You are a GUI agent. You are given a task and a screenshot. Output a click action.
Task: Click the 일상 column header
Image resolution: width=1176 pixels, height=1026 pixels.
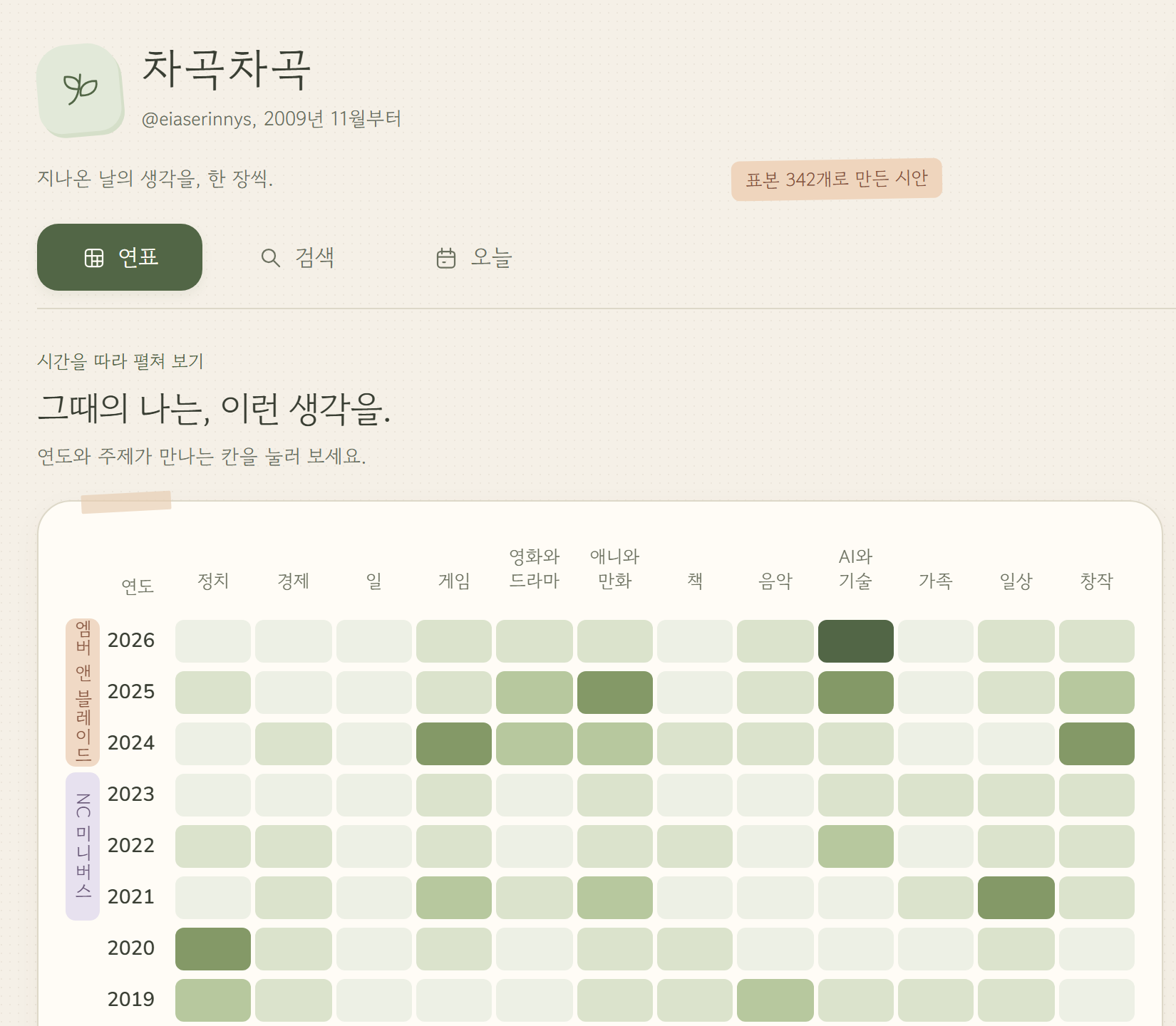point(1016,581)
